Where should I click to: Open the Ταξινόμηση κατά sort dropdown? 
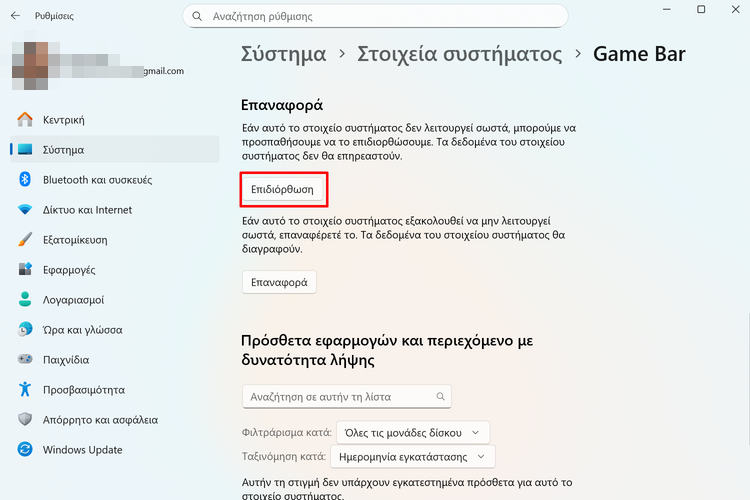(x=412, y=457)
